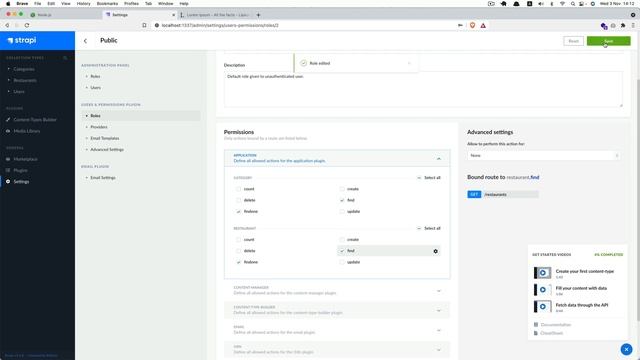Screen dimensions: 640x360
Task: Open Advanced Settings link in settings menu
Action: coord(107,149)
